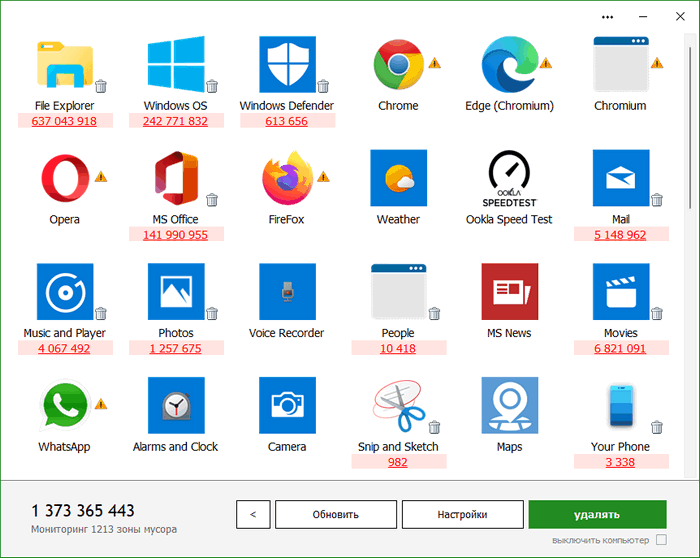Viewport: 700px width, 558px height.
Task: Click the Alarms and Clock icon
Action: pyautogui.click(x=176, y=405)
